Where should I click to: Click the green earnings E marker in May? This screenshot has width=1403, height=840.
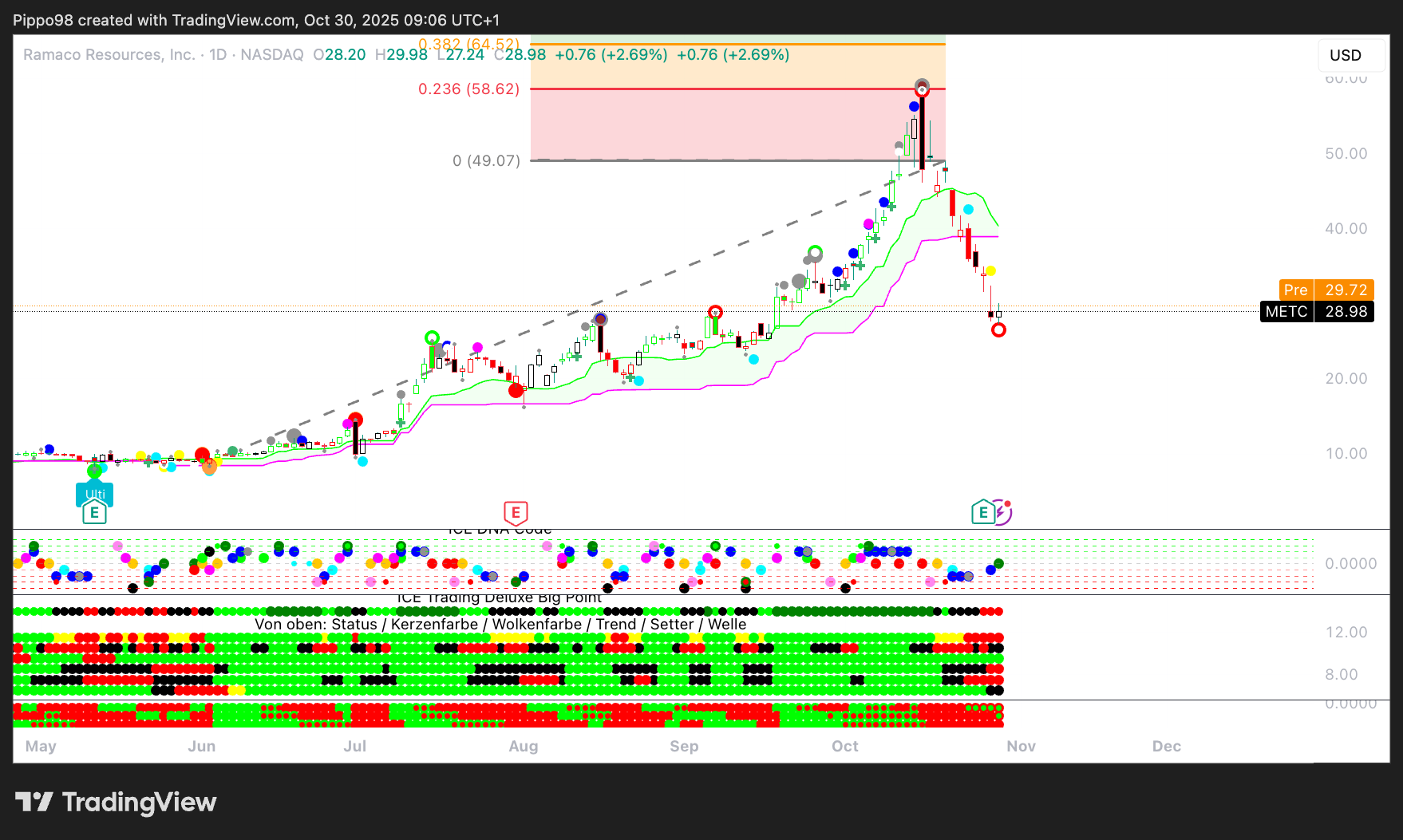[94, 512]
